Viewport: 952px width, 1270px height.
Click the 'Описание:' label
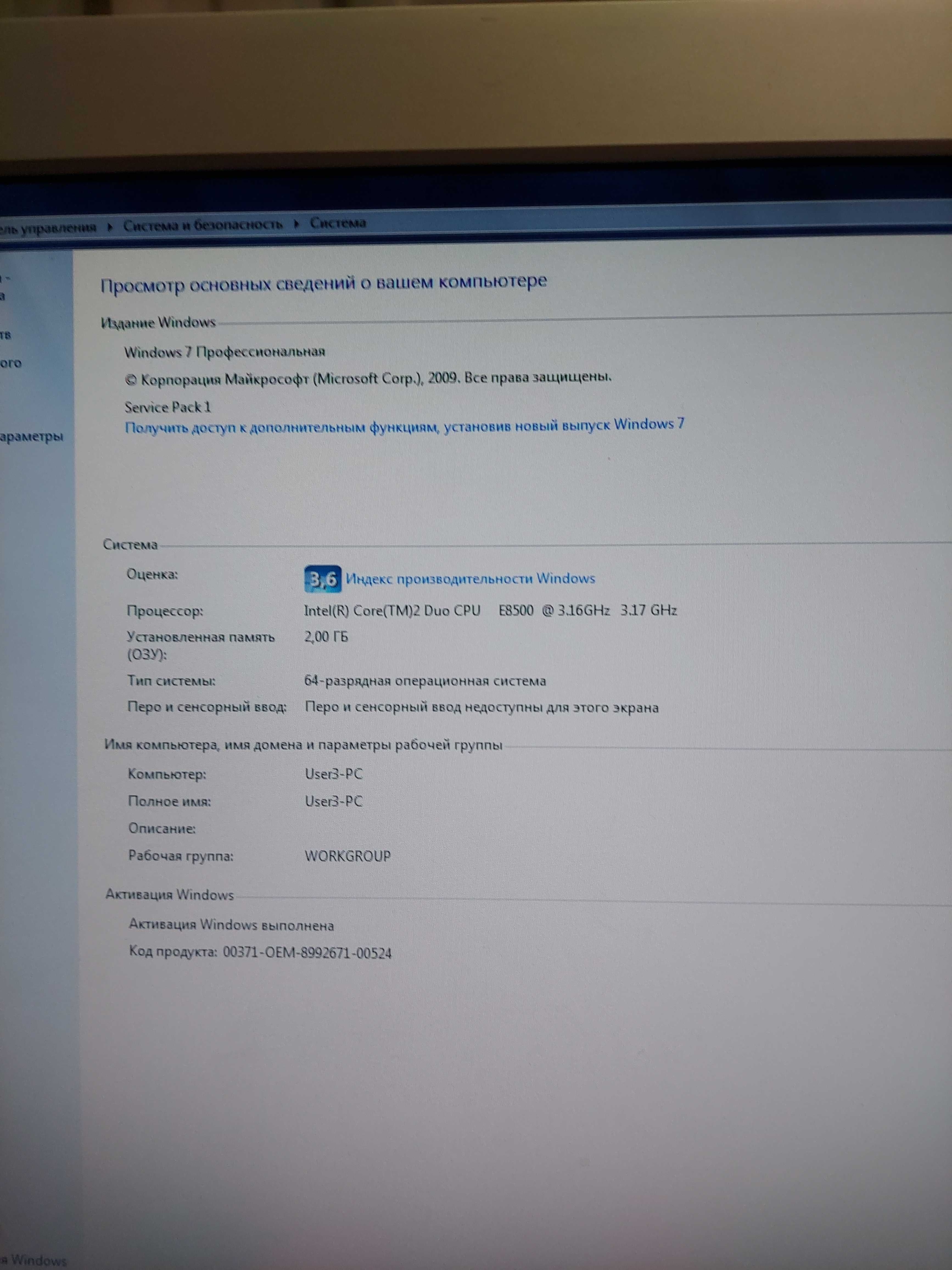[162, 828]
